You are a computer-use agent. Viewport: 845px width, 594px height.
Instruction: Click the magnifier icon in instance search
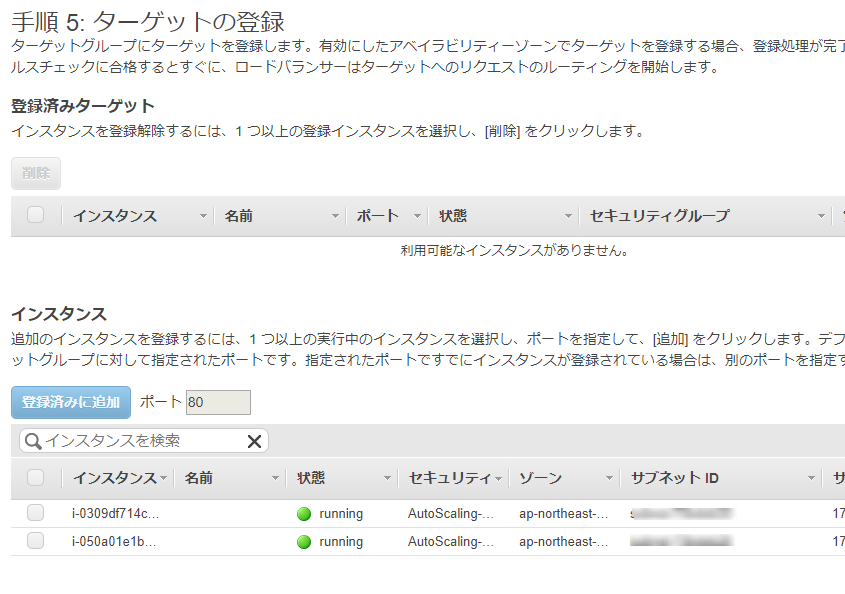[33, 441]
